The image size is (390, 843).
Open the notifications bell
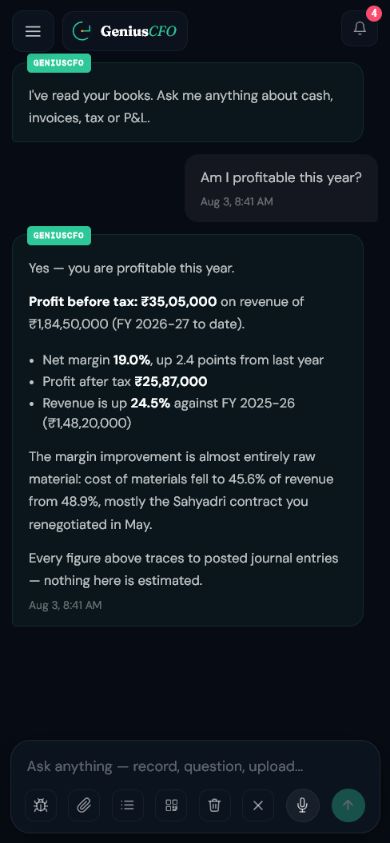pos(359,29)
